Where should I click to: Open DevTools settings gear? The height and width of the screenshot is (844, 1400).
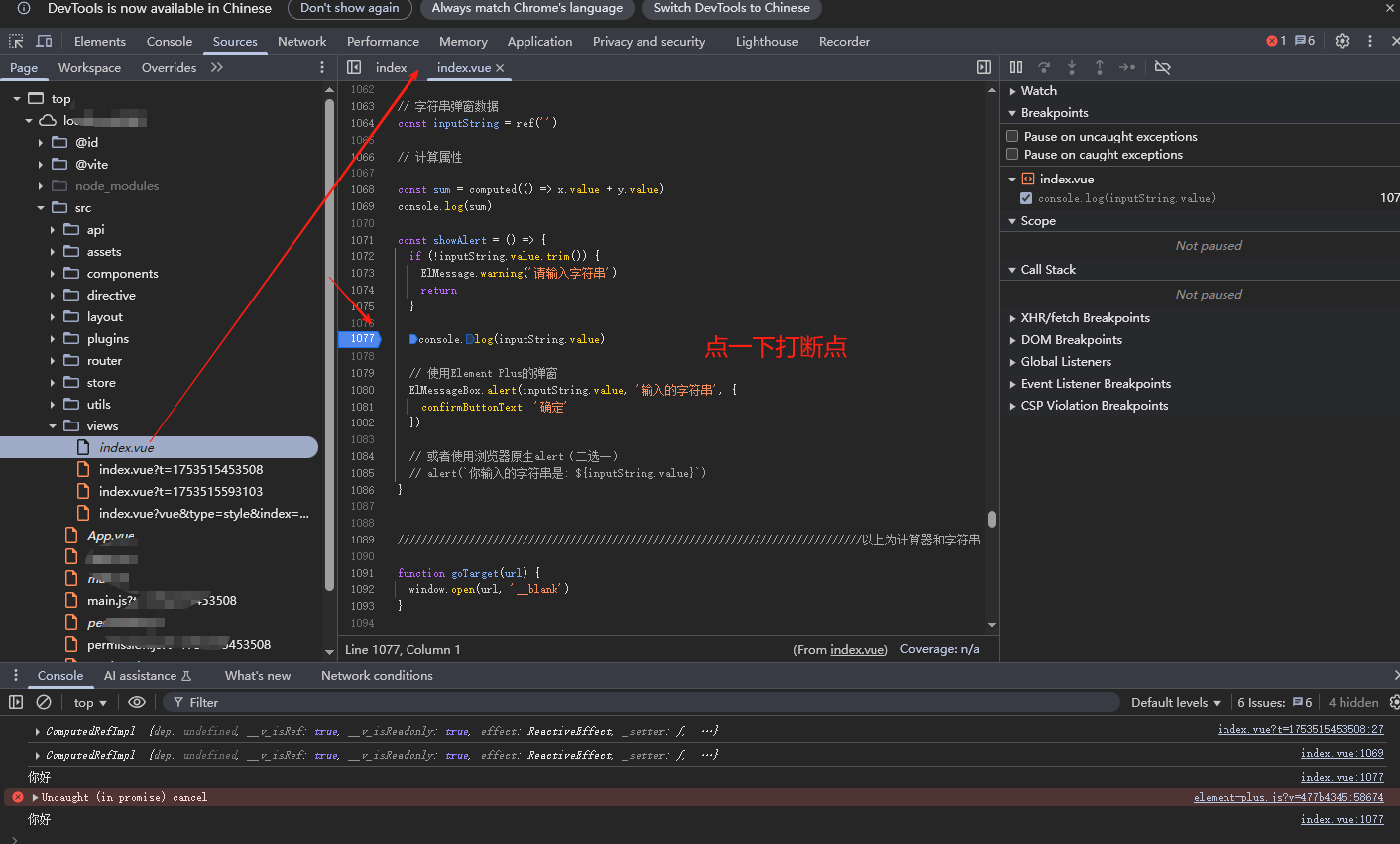pyautogui.click(x=1342, y=41)
